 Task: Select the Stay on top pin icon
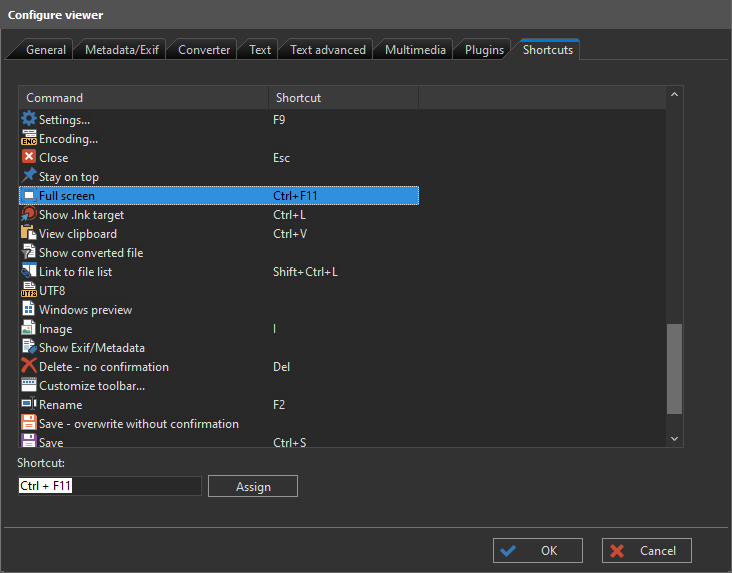tap(29, 177)
